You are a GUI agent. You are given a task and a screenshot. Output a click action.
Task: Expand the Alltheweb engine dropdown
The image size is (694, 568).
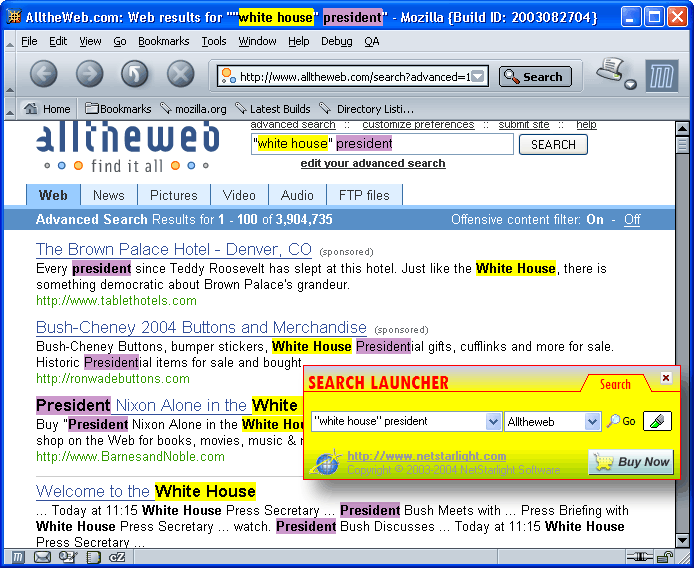point(592,421)
